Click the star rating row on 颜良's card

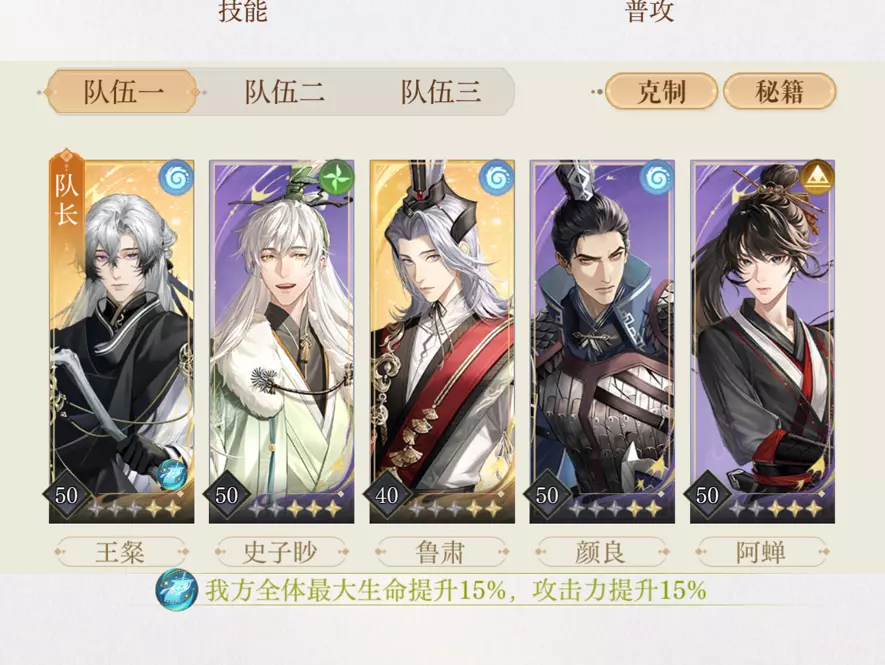click(x=615, y=509)
